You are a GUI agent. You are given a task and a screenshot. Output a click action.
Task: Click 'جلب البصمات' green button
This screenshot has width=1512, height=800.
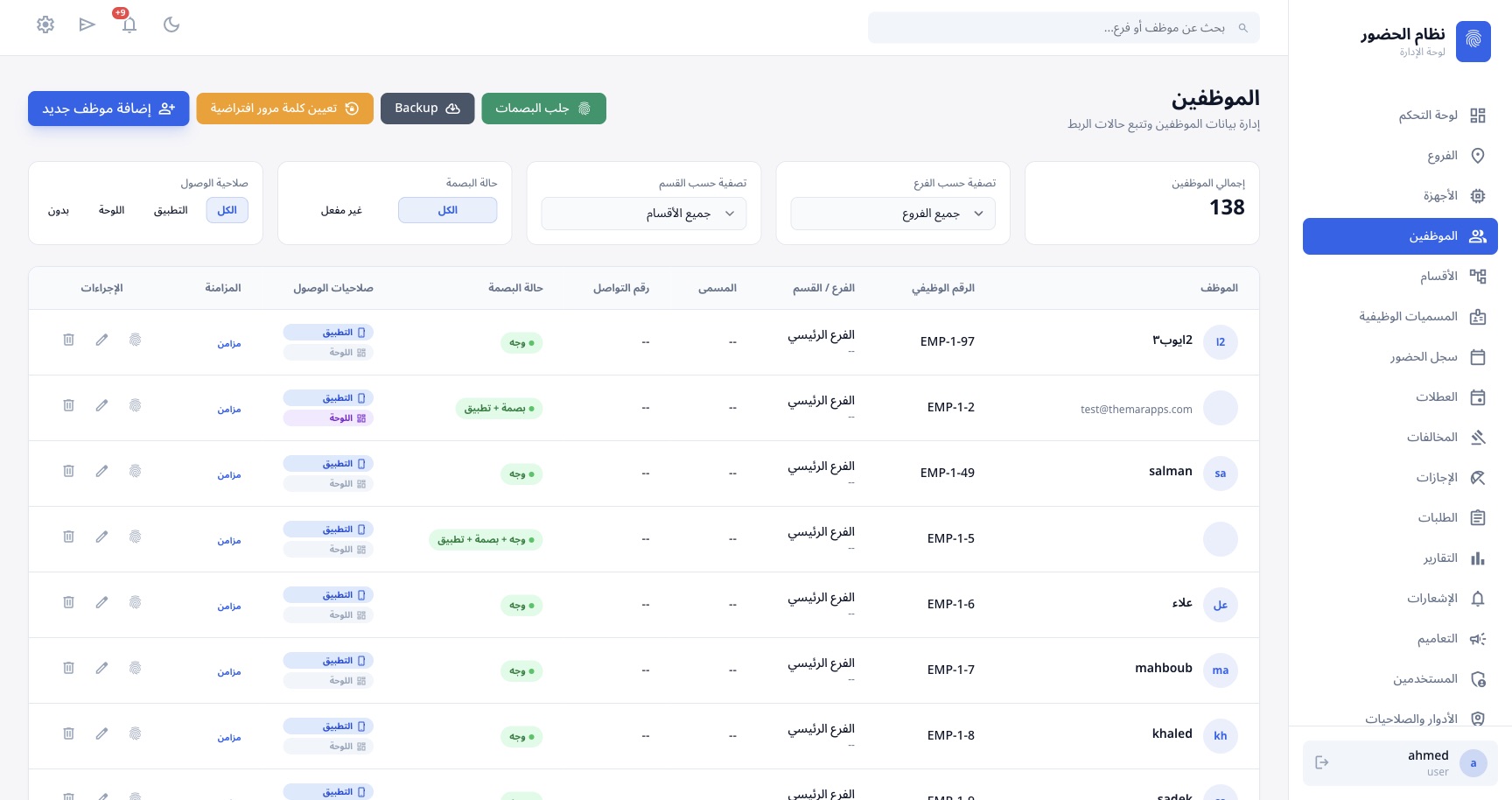pyautogui.click(x=544, y=109)
